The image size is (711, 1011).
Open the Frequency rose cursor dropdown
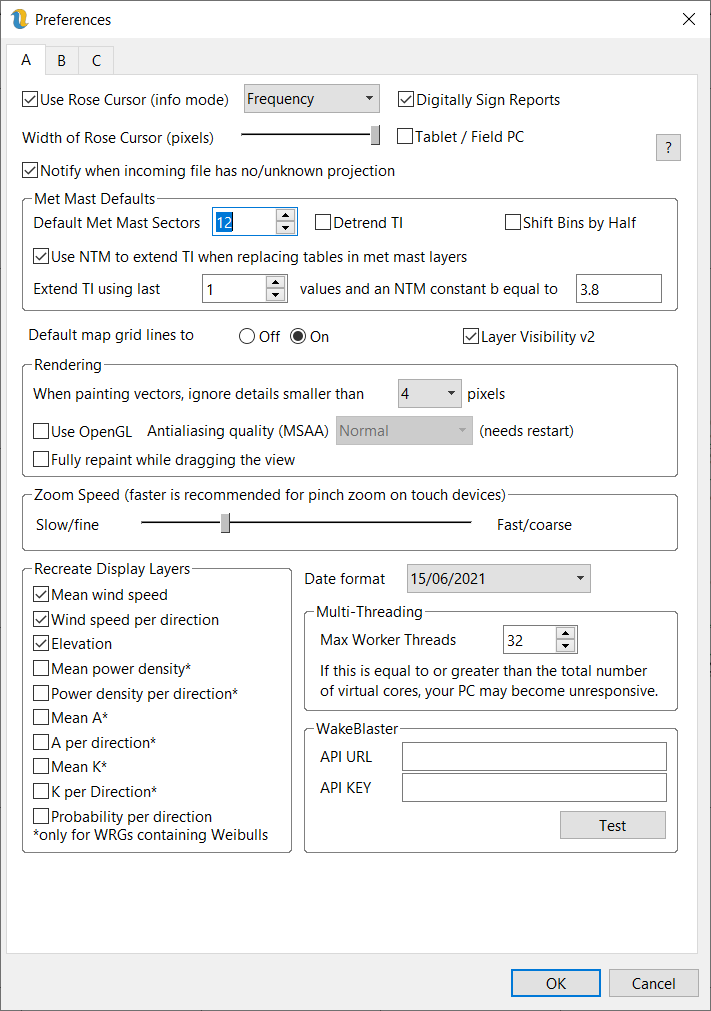(x=311, y=99)
